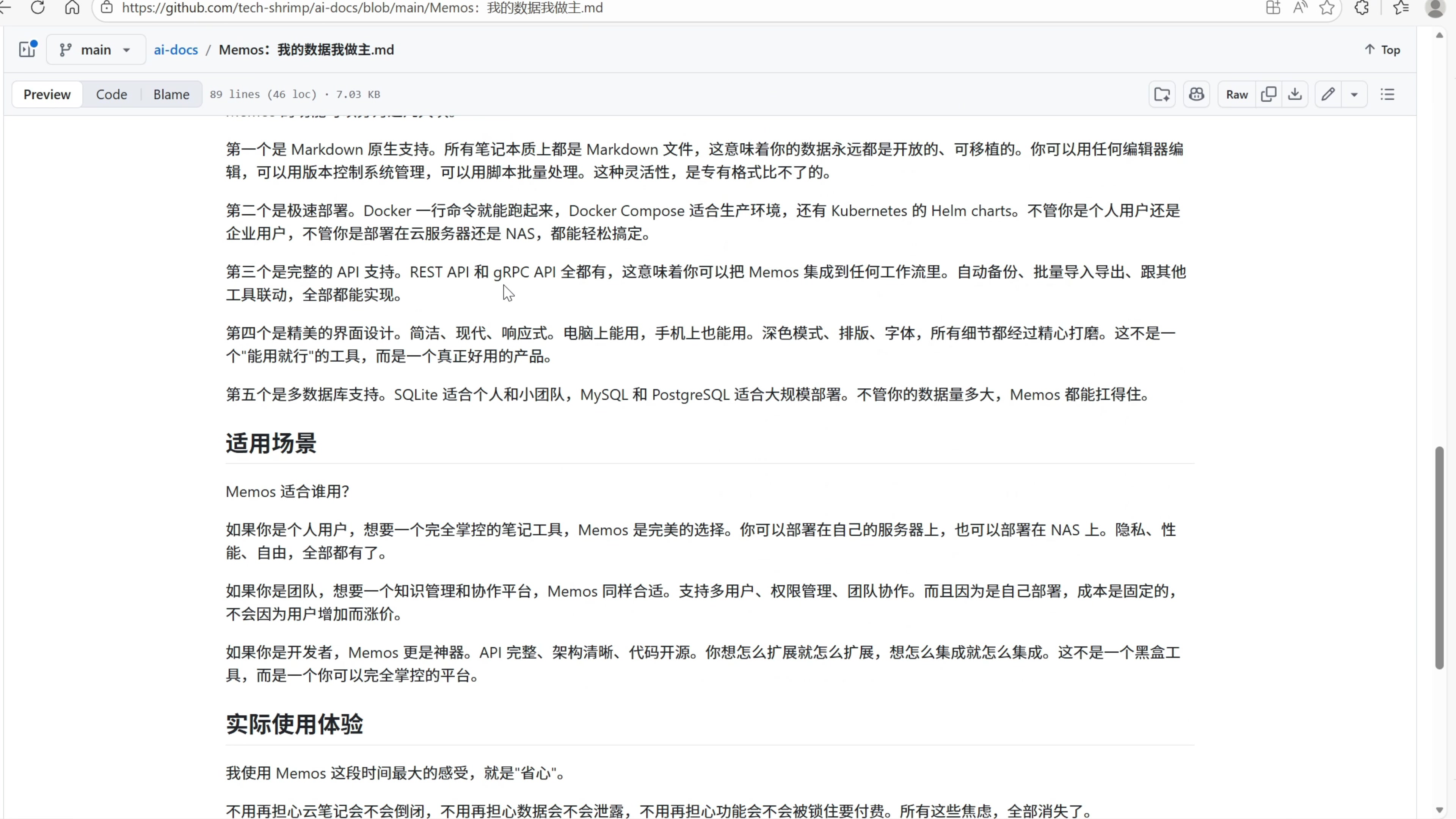Expand more edit options dropdown arrow
The width and height of the screenshot is (1456, 819).
(1354, 94)
